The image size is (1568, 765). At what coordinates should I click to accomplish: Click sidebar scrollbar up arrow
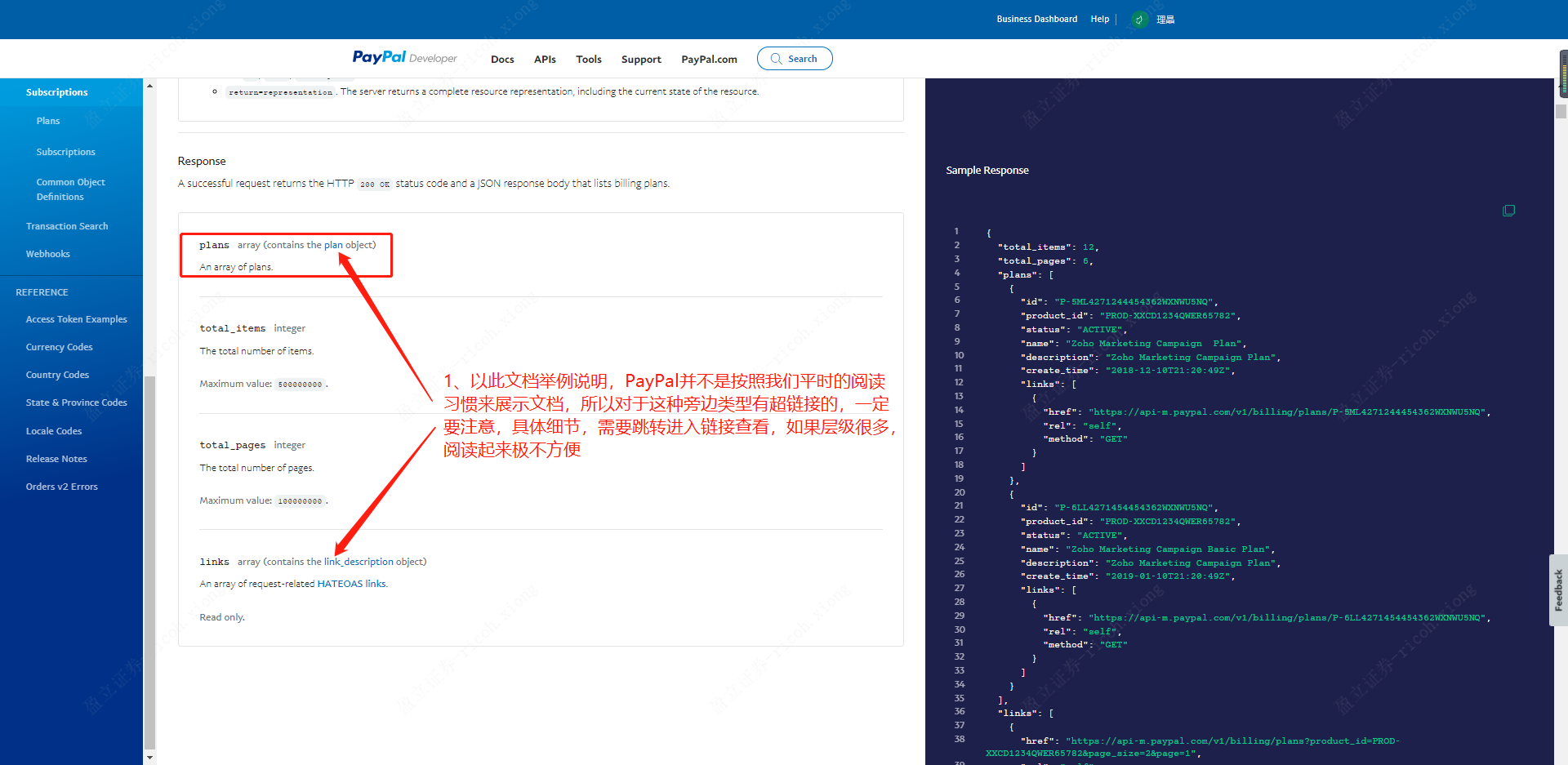click(x=149, y=85)
